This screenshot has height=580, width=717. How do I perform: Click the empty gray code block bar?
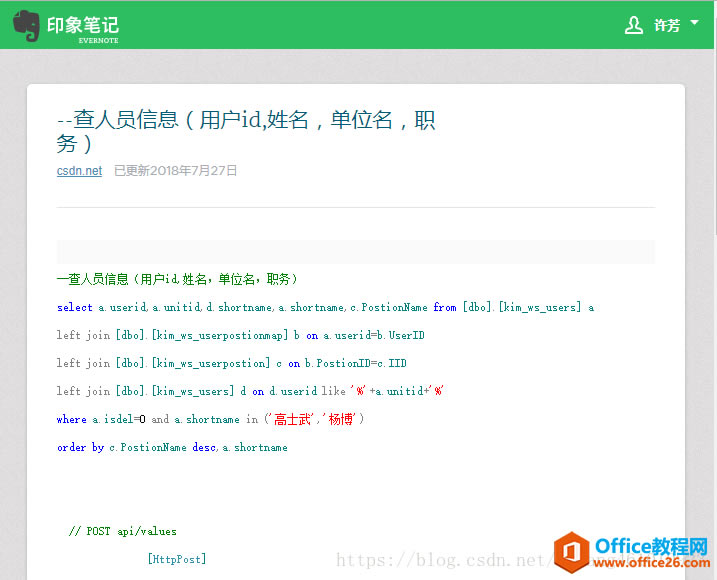(356, 252)
